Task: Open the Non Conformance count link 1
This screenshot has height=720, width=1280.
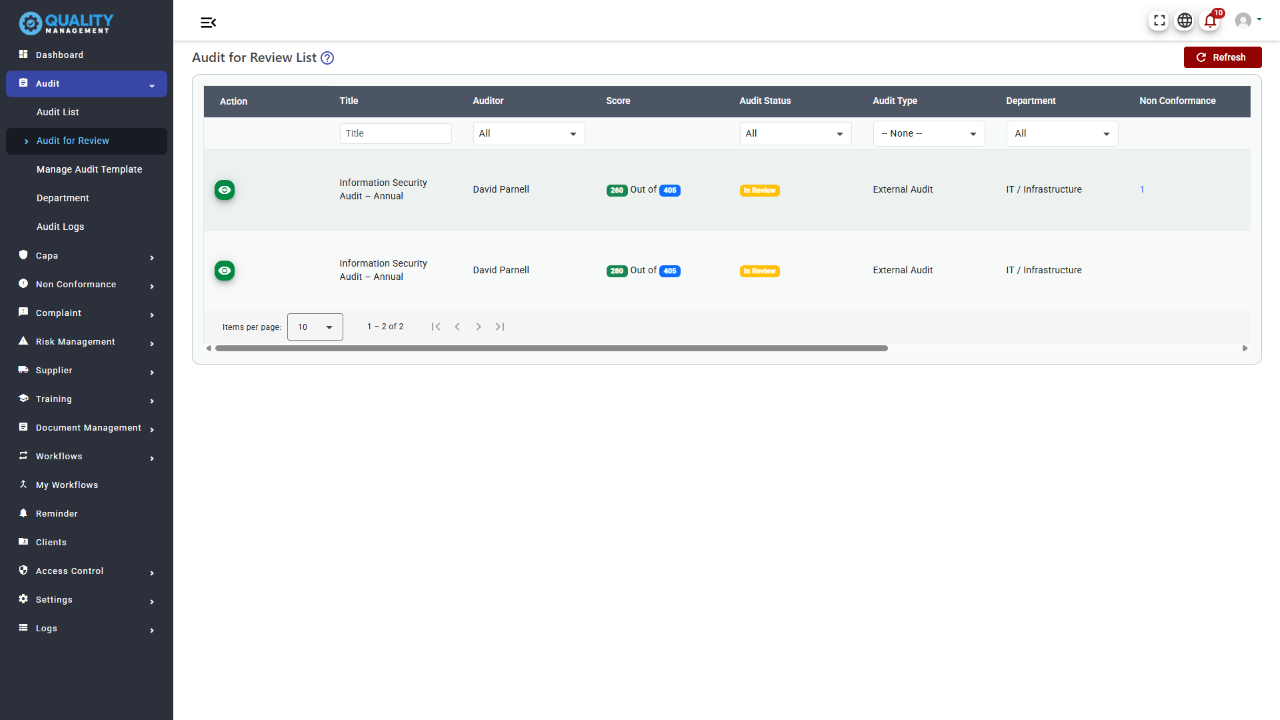Action: click(x=1142, y=190)
